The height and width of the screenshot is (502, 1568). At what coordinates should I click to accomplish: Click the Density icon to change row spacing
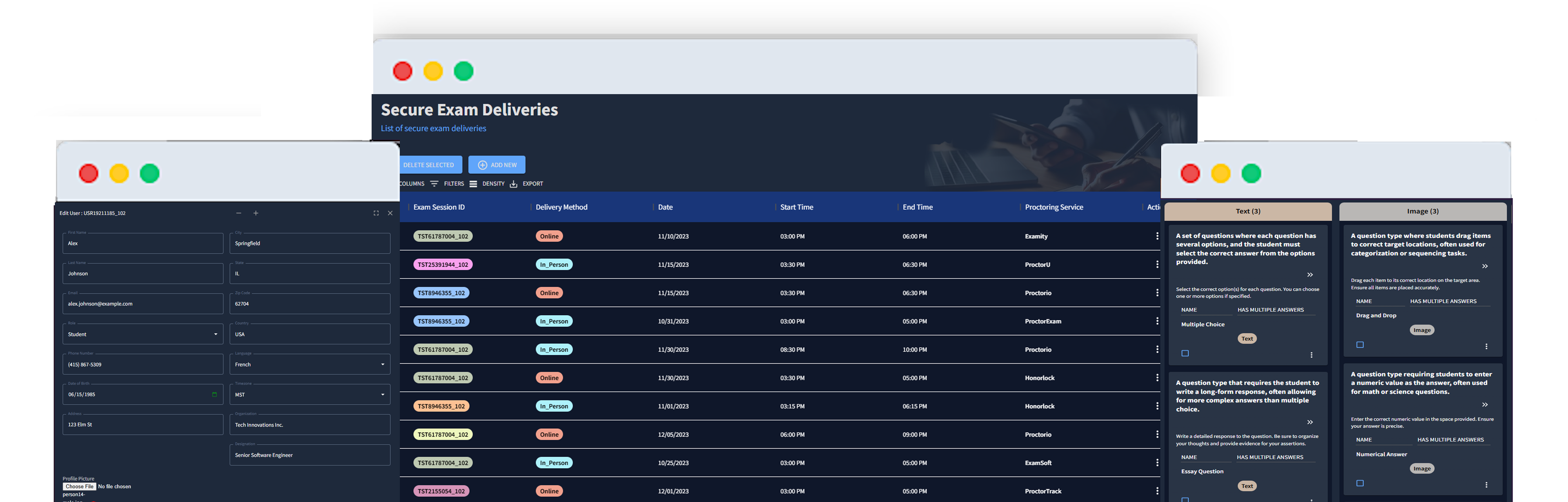point(474,184)
